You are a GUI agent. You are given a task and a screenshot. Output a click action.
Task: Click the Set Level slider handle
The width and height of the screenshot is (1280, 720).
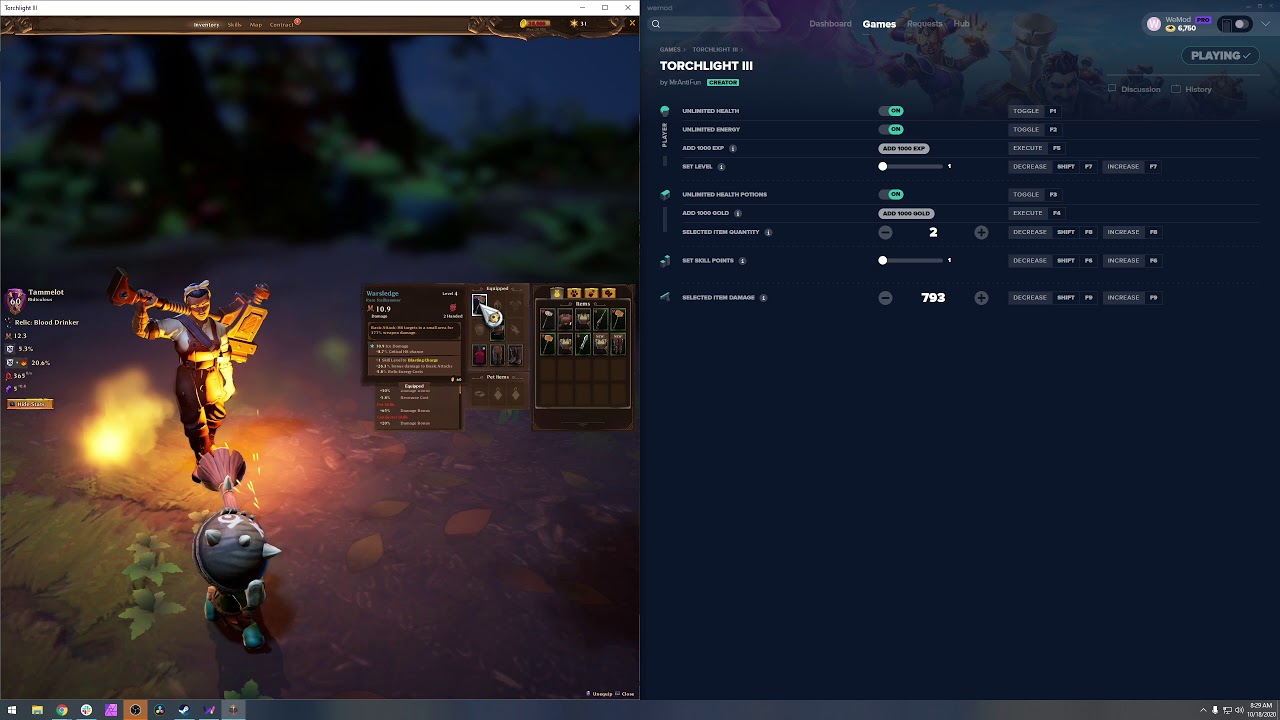883,167
